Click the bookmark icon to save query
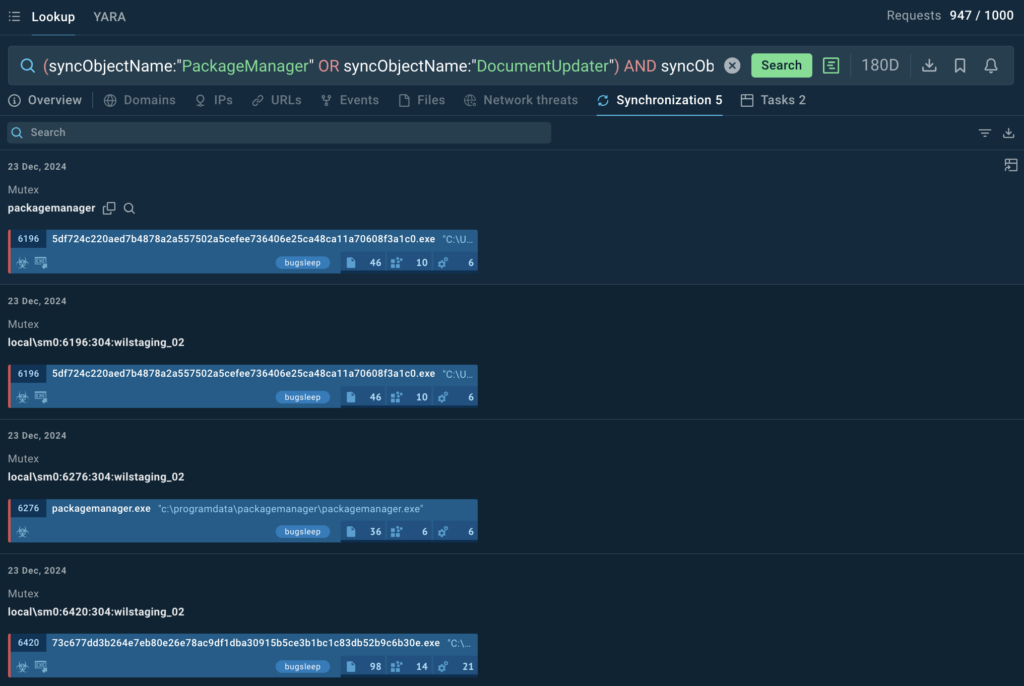The image size is (1024, 686). click(x=960, y=65)
